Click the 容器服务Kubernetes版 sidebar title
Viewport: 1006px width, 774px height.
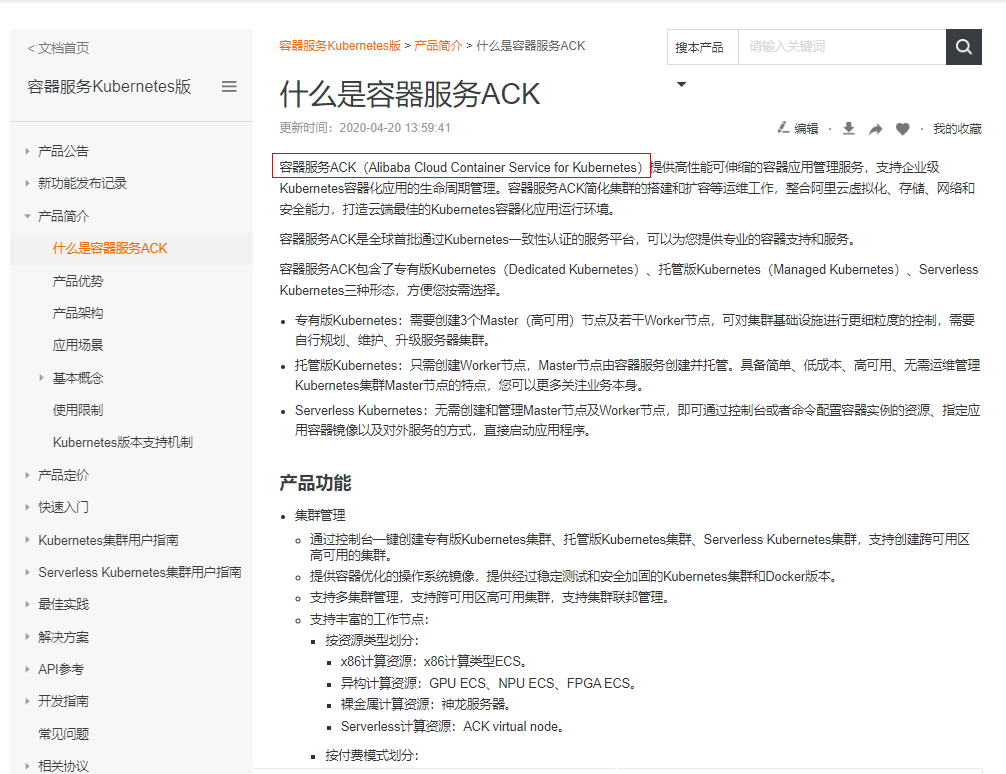pyautogui.click(x=109, y=87)
